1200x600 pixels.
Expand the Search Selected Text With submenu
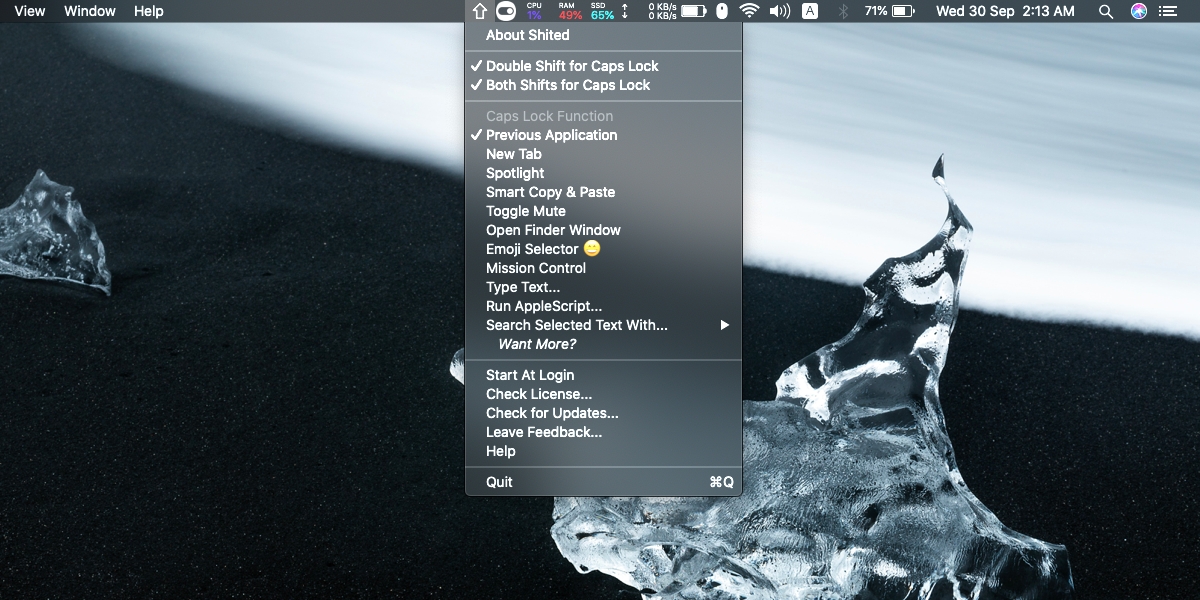(576, 324)
